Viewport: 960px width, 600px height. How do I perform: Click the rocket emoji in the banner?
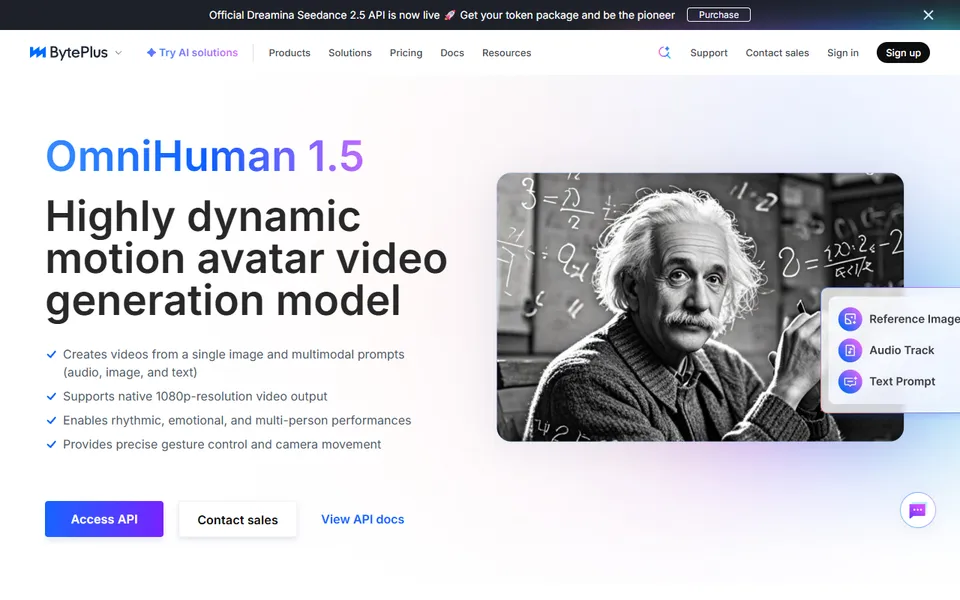tap(450, 15)
